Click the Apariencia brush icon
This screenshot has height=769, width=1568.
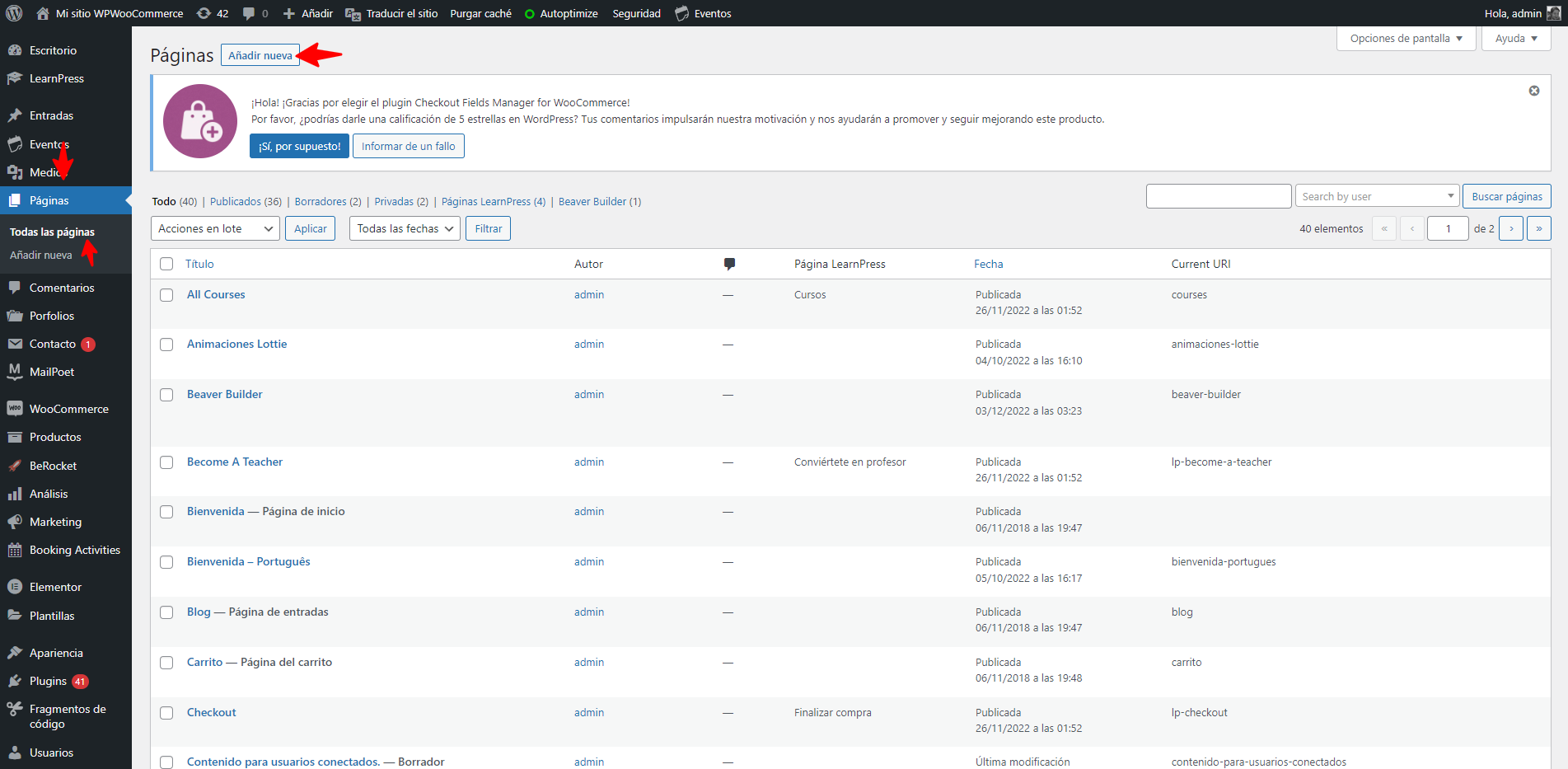click(x=15, y=653)
